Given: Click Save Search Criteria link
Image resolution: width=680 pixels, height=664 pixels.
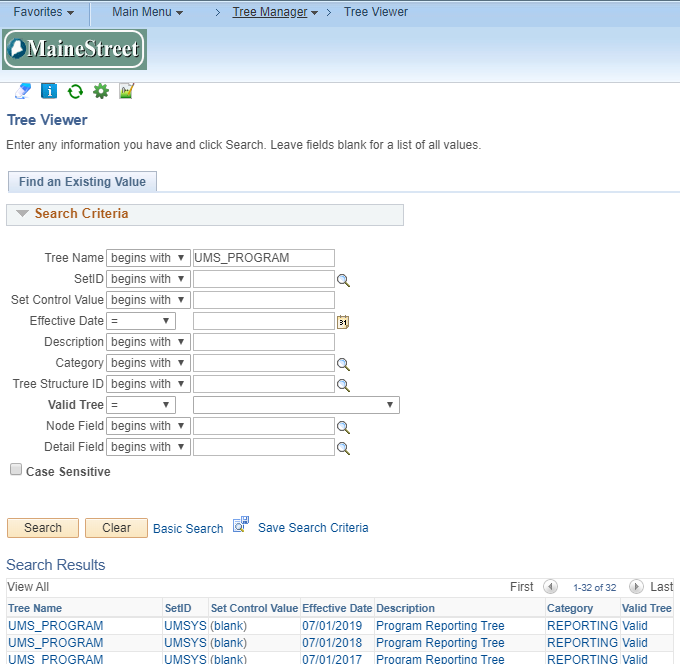Looking at the screenshot, I should tap(313, 528).
